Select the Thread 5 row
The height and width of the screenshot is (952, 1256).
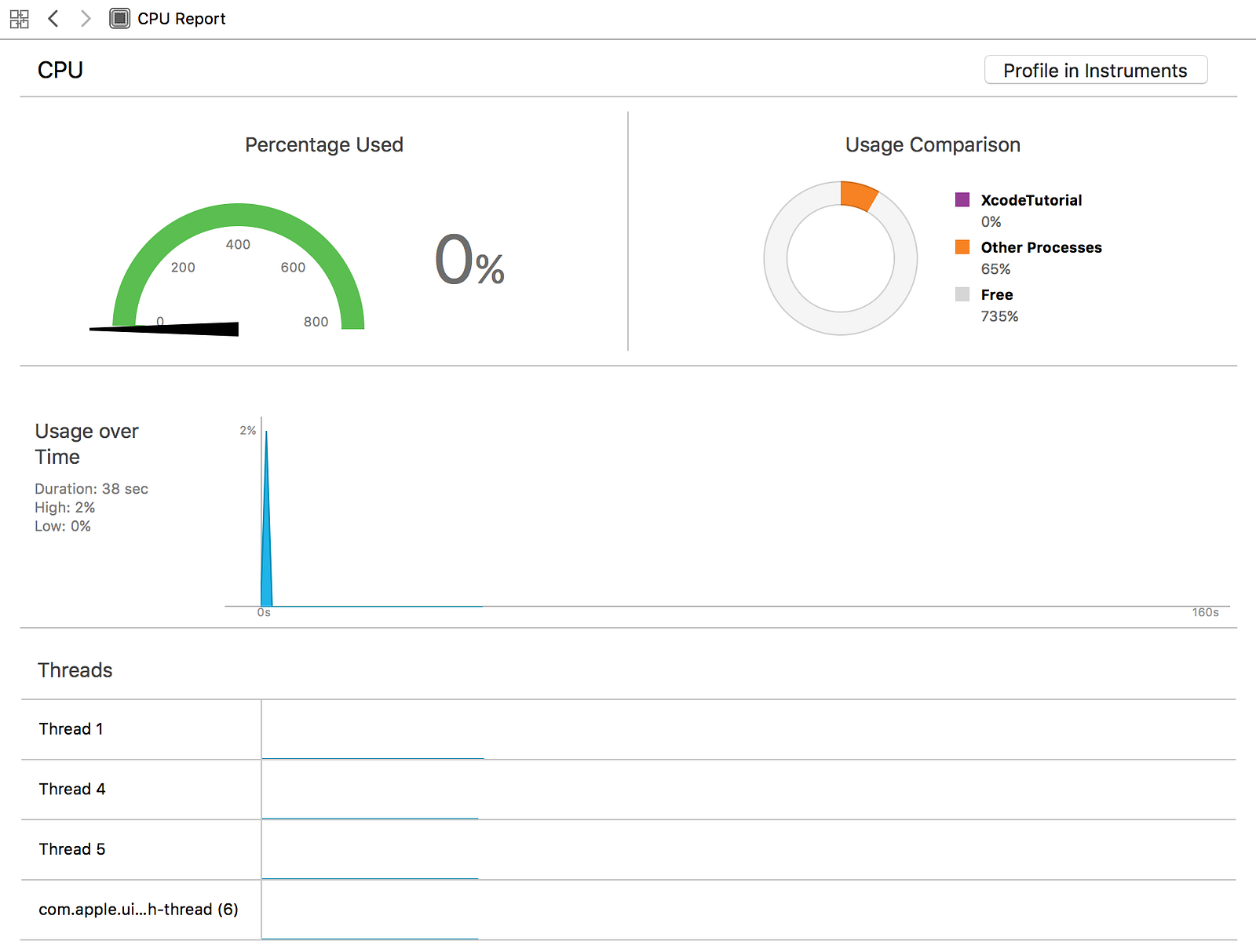point(628,850)
